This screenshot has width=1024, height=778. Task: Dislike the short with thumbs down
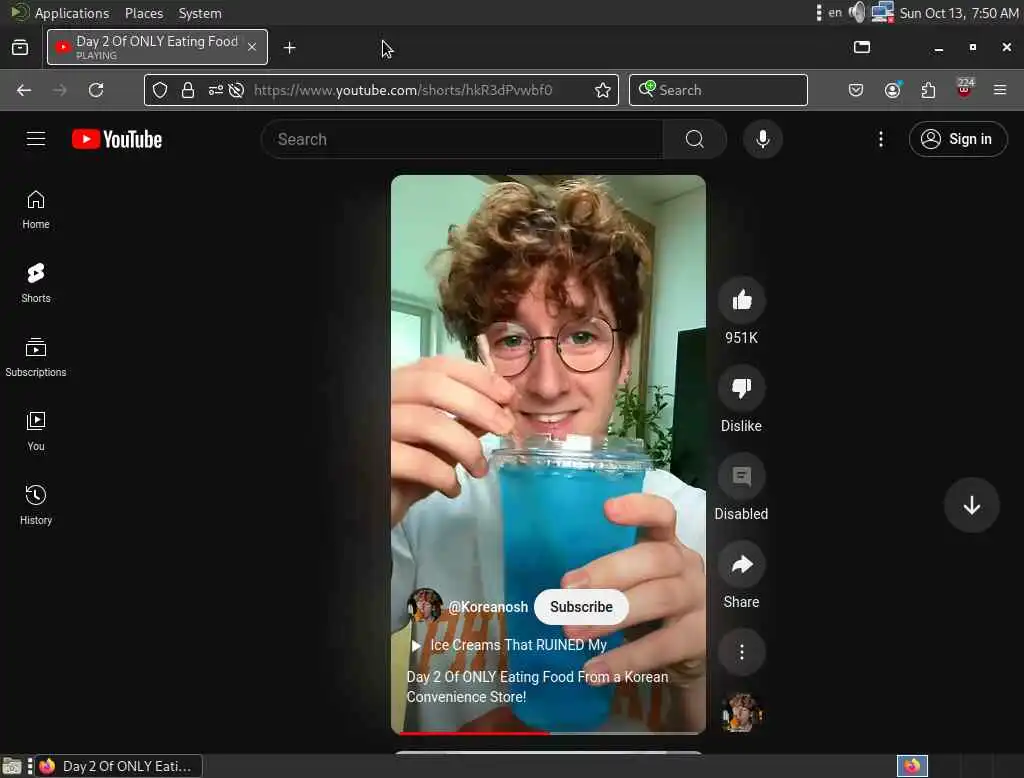click(x=742, y=389)
